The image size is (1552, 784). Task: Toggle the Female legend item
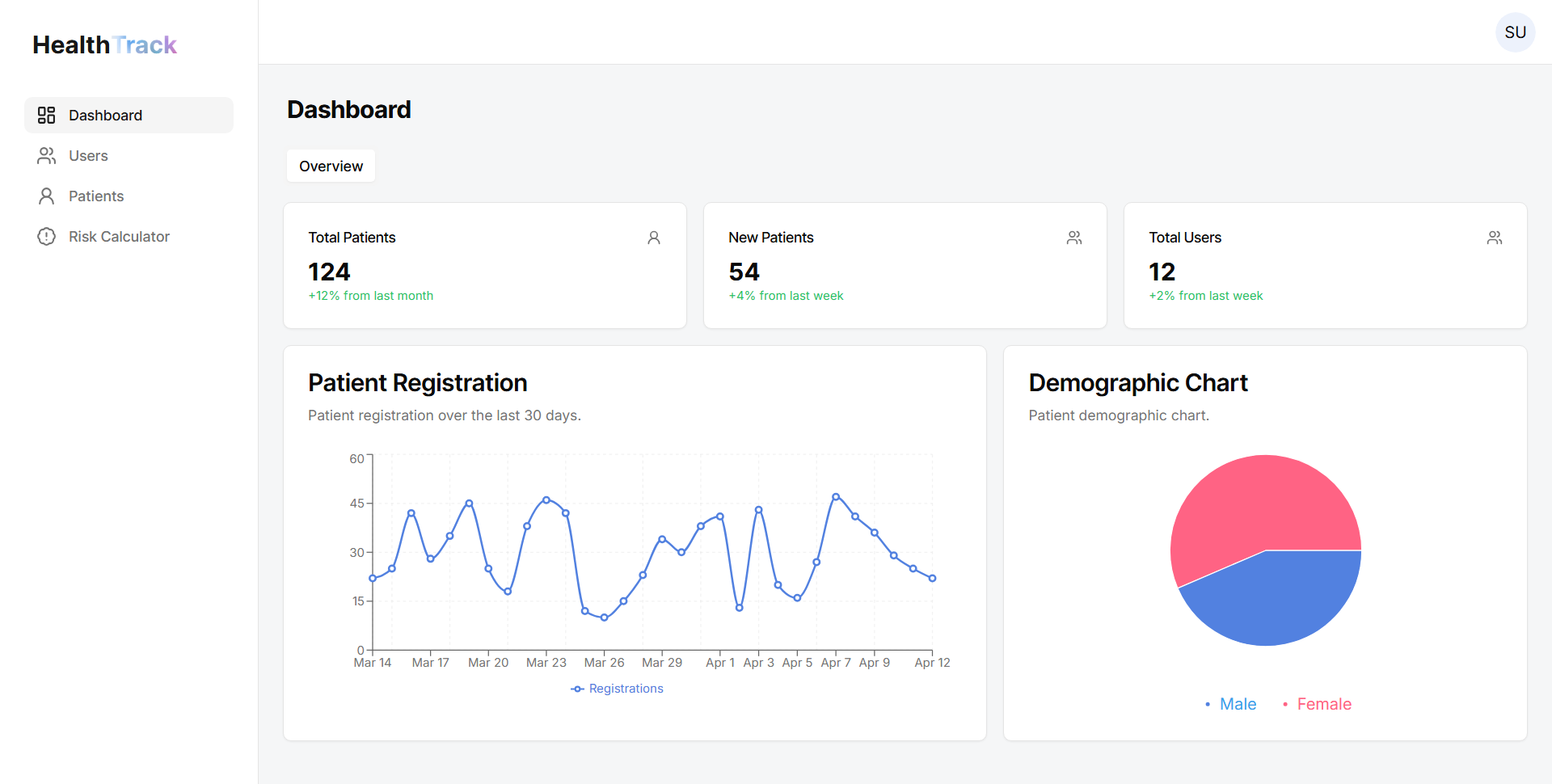tap(1323, 704)
